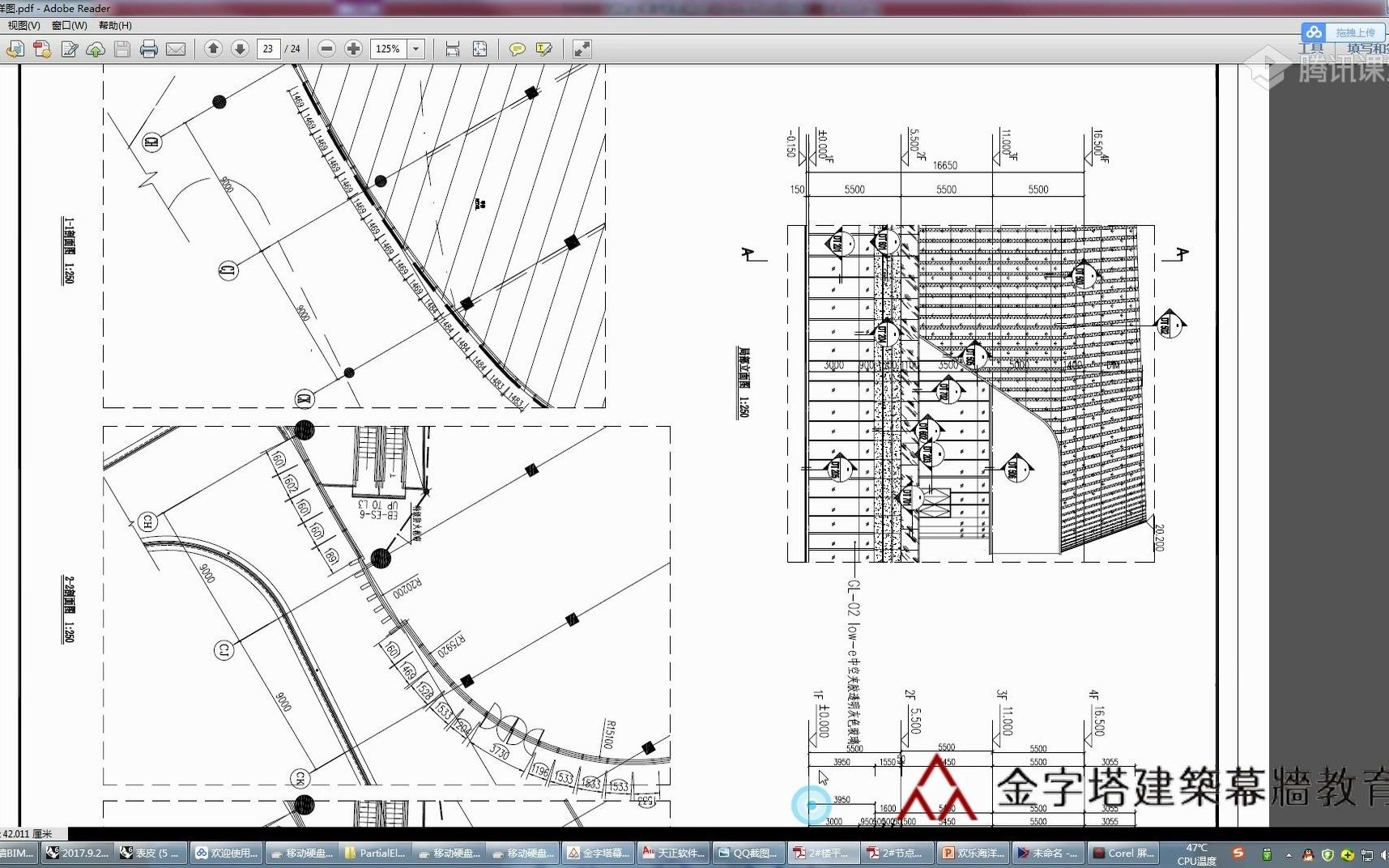Zoom out with the minus button
The width and height of the screenshot is (1389, 868).
tap(326, 49)
